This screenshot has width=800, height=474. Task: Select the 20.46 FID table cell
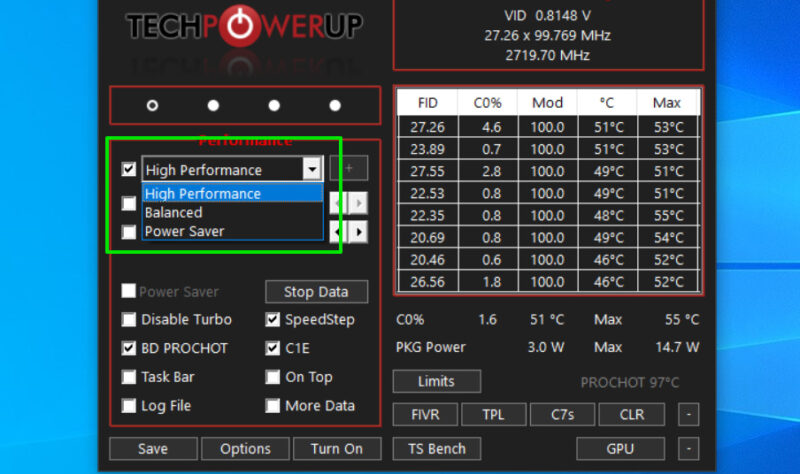[x=428, y=260]
